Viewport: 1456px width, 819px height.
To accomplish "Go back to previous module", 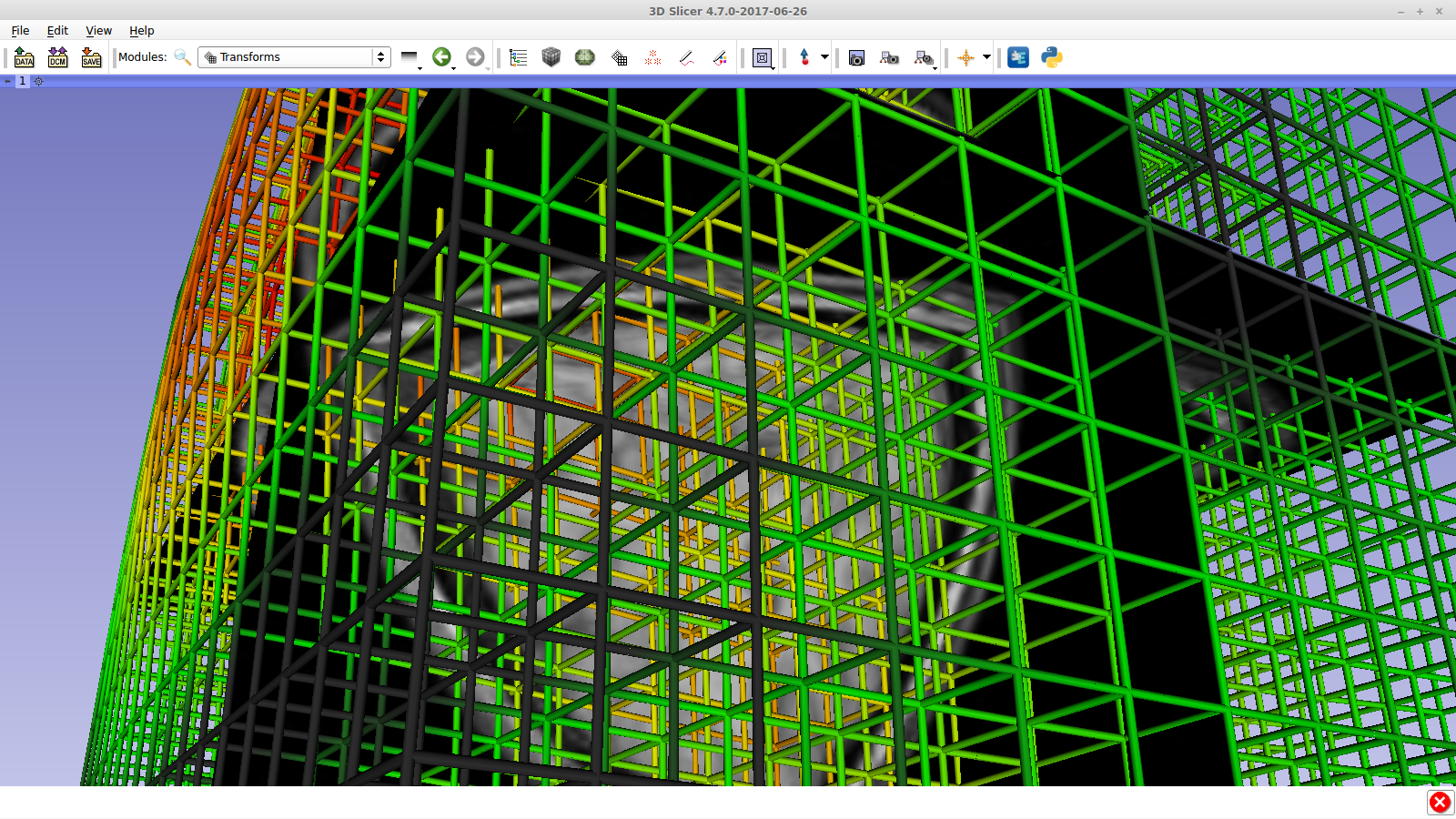I will click(442, 57).
